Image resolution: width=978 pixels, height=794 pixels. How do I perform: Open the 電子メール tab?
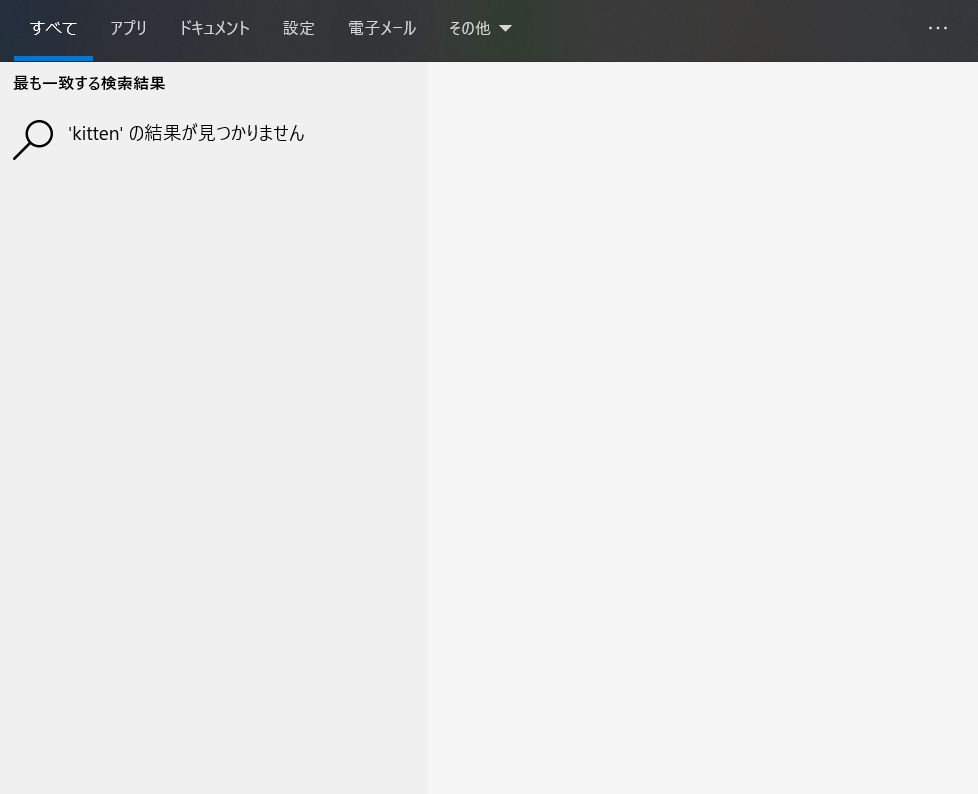click(x=382, y=29)
